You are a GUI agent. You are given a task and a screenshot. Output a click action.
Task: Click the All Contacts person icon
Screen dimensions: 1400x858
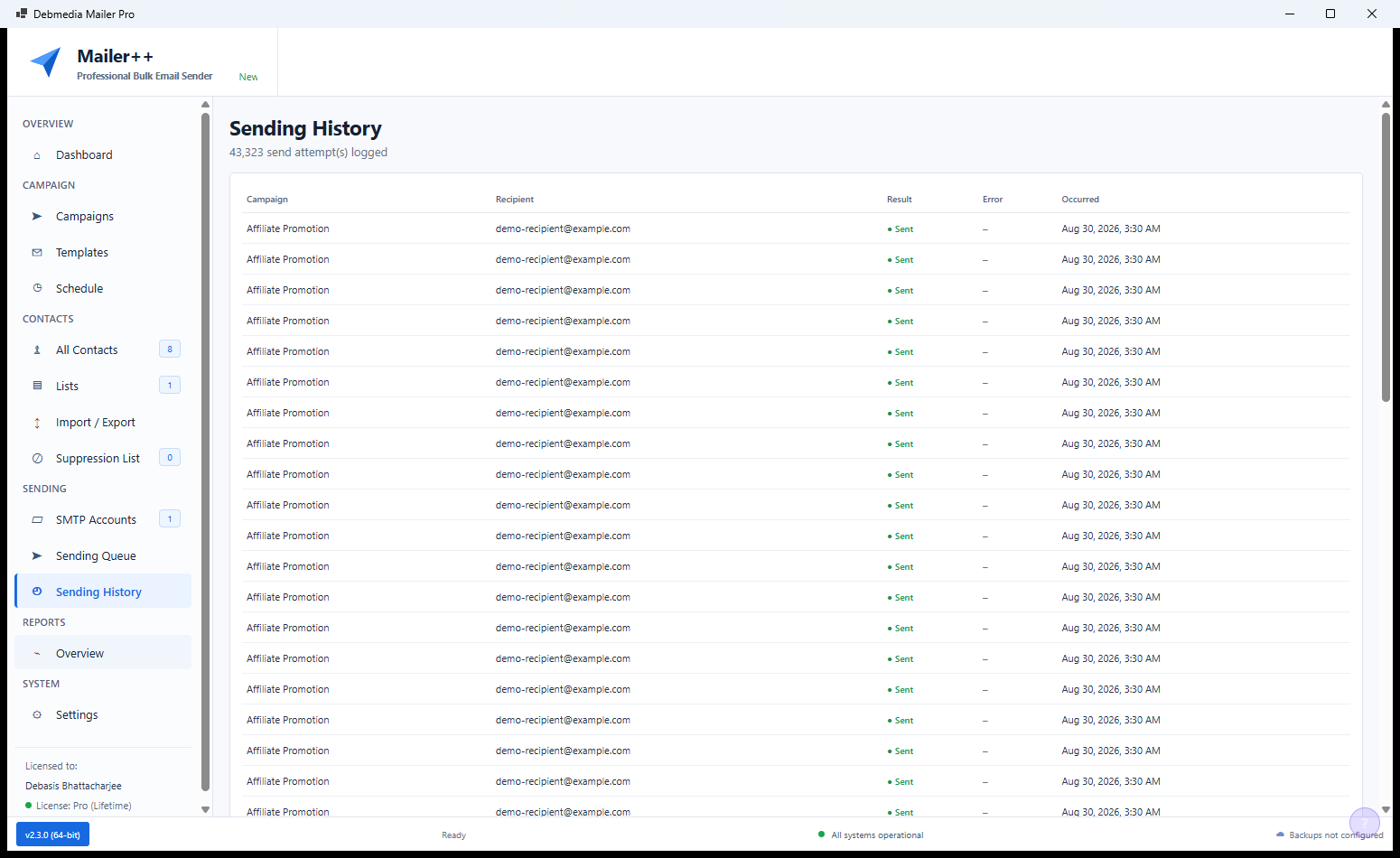[x=37, y=350]
